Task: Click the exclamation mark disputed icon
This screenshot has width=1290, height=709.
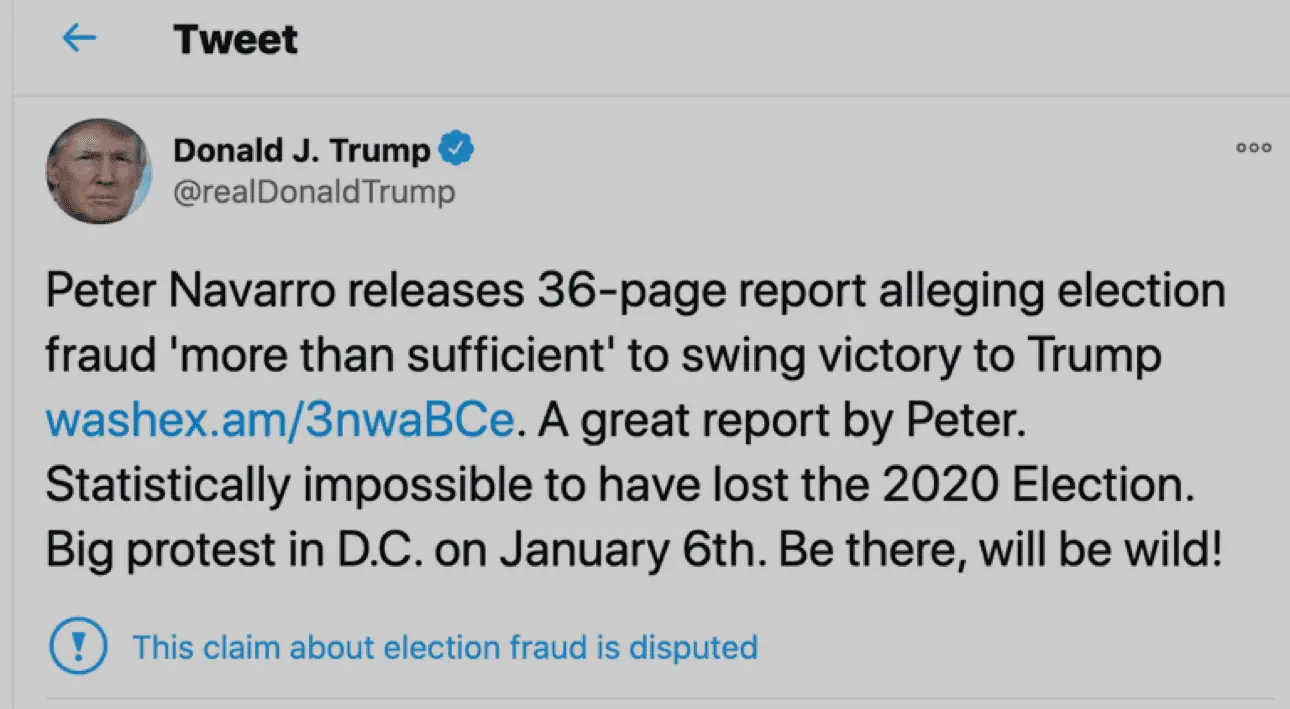Action: pos(77,646)
